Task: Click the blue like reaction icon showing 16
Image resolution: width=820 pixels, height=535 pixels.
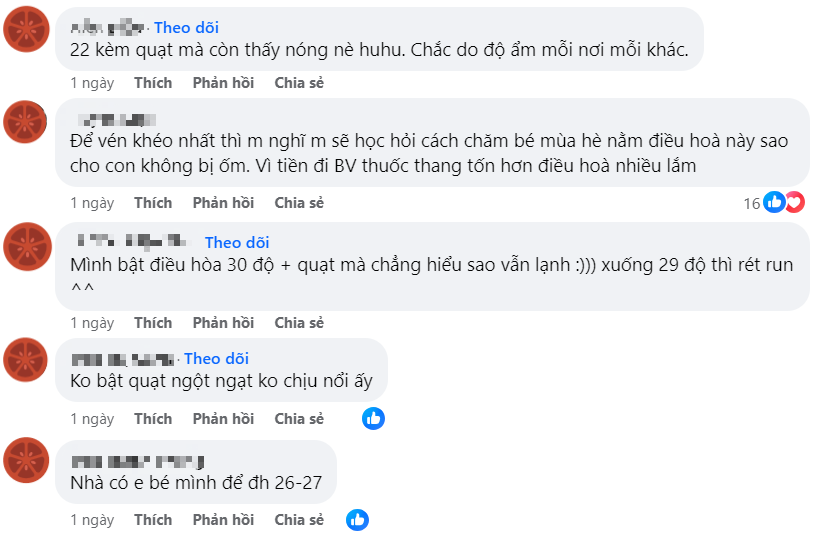Action: [774, 202]
